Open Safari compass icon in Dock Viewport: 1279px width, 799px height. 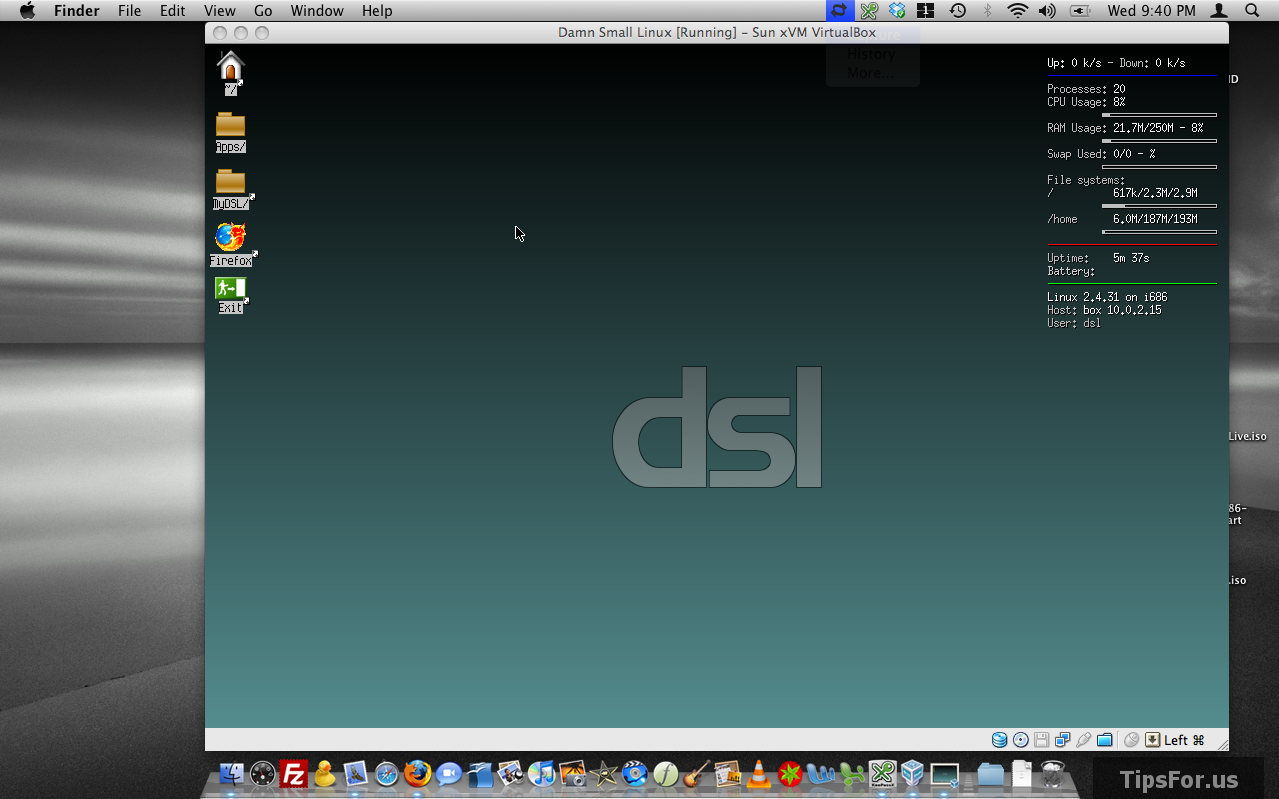(x=386, y=773)
